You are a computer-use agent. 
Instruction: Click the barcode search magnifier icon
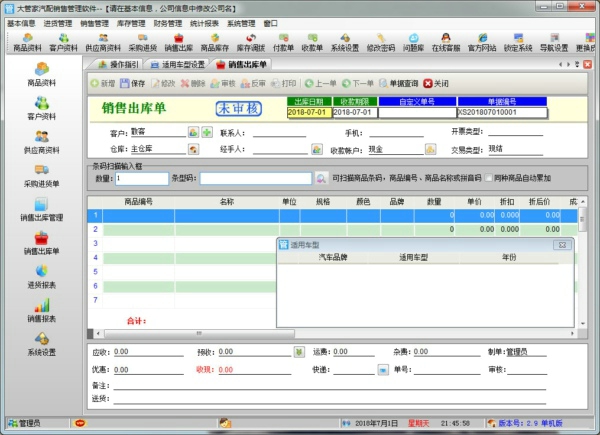321,178
